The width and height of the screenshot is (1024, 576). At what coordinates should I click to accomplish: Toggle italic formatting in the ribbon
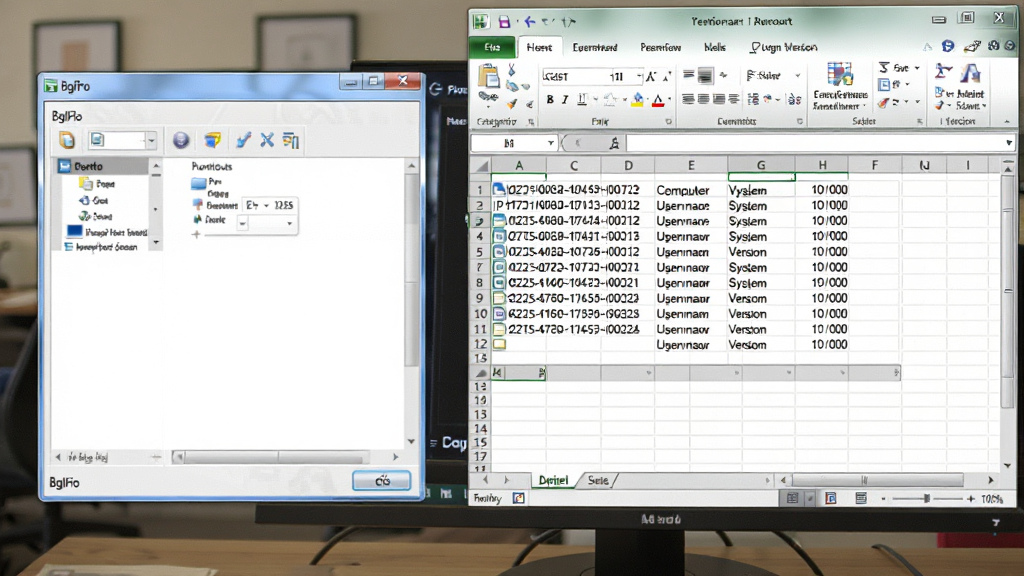click(x=565, y=99)
